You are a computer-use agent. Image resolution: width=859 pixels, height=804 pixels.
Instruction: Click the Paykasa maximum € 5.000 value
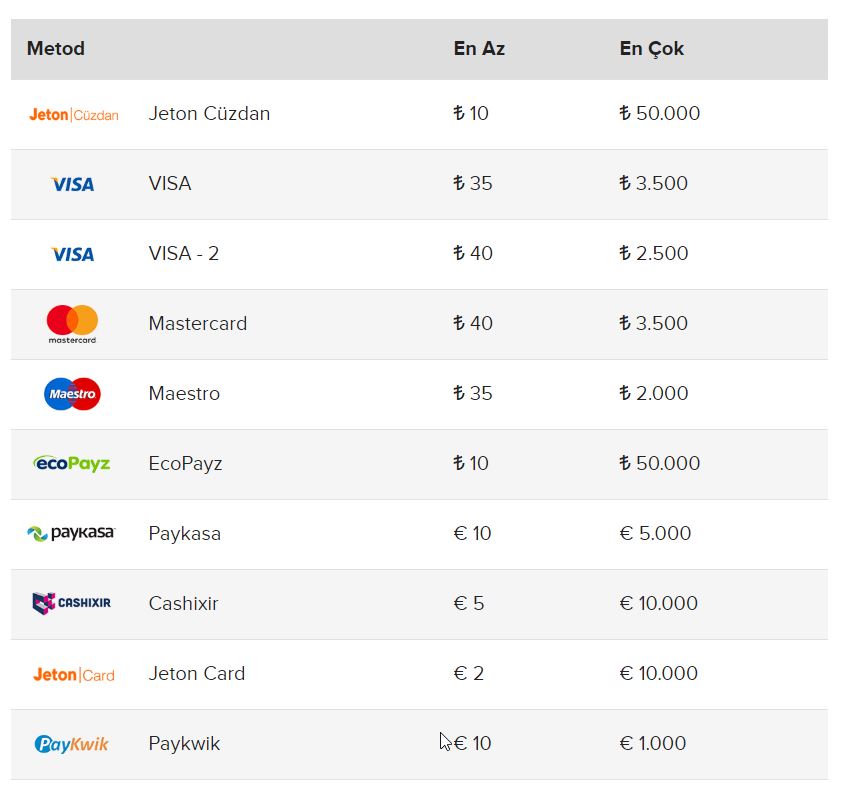(655, 533)
